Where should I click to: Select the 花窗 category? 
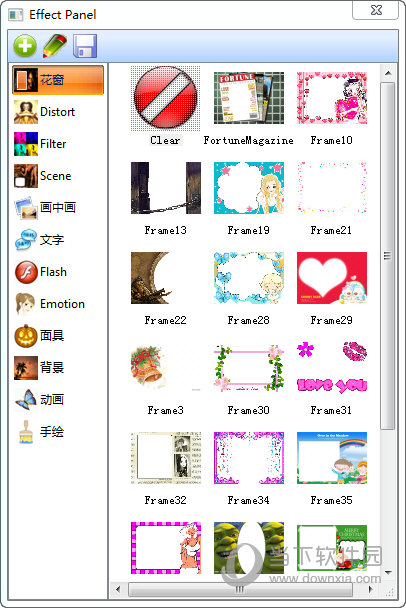pos(58,79)
